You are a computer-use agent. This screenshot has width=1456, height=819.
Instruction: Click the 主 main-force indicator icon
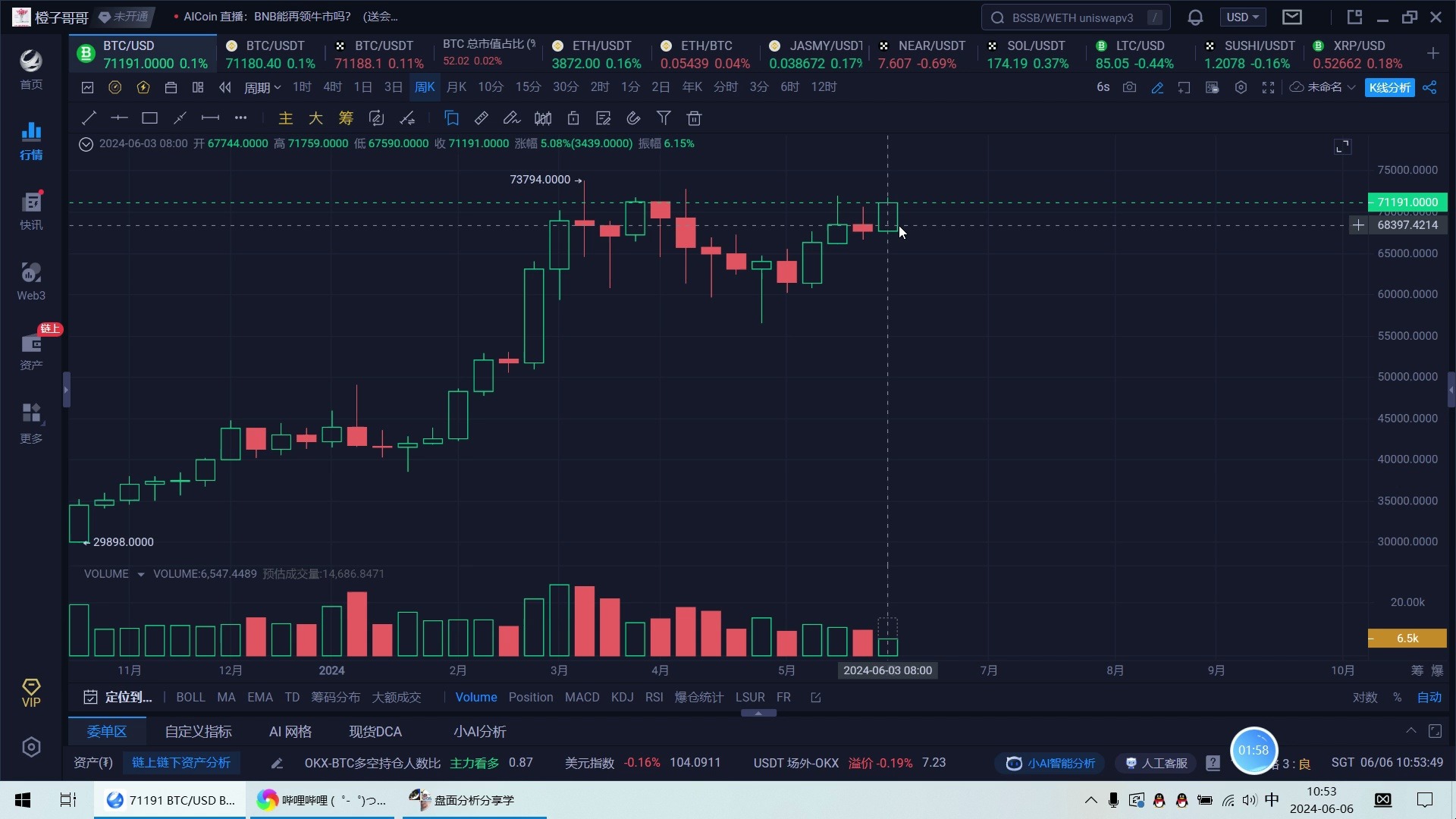(285, 118)
